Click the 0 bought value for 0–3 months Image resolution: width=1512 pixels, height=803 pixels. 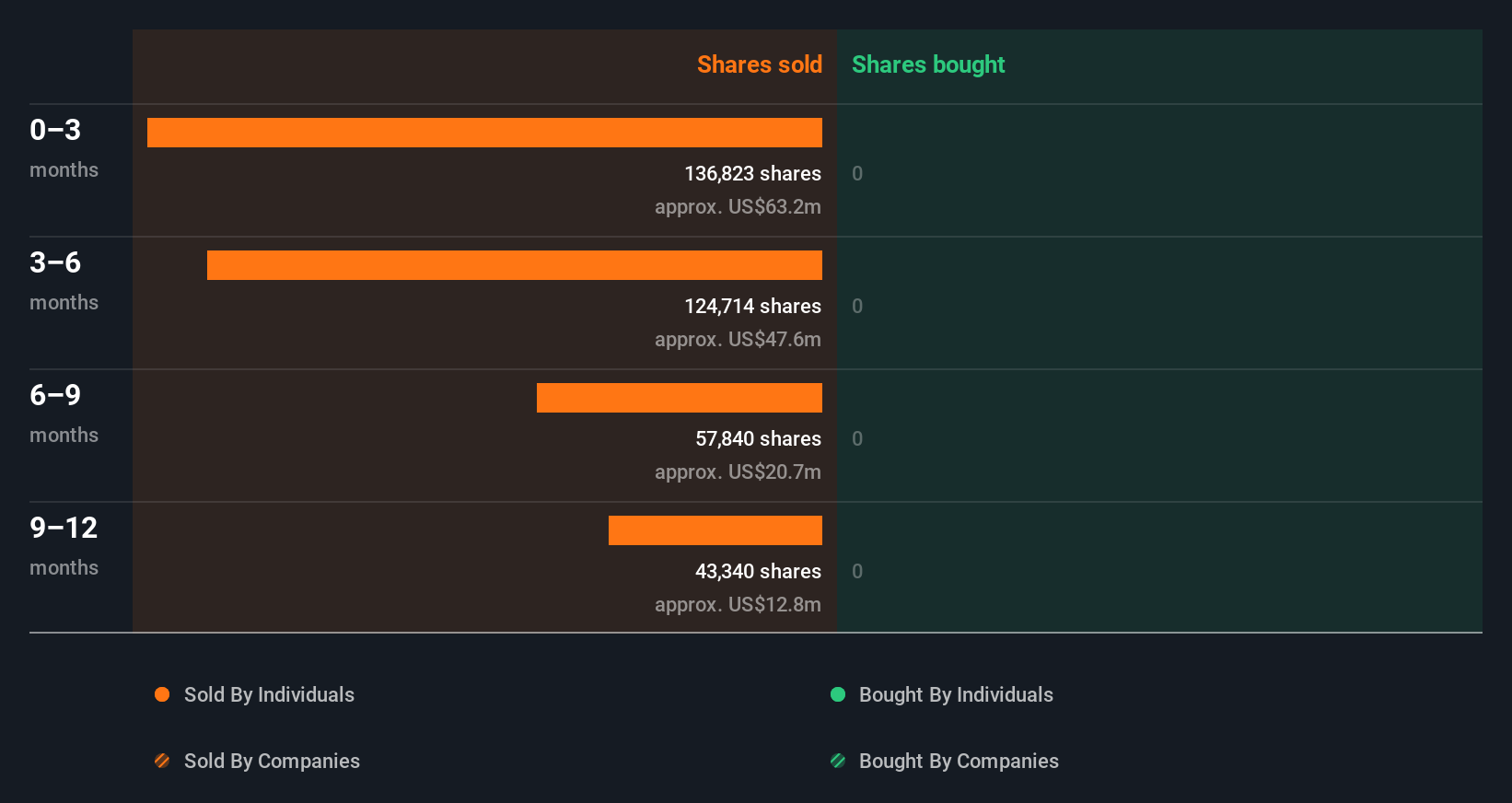(857, 173)
